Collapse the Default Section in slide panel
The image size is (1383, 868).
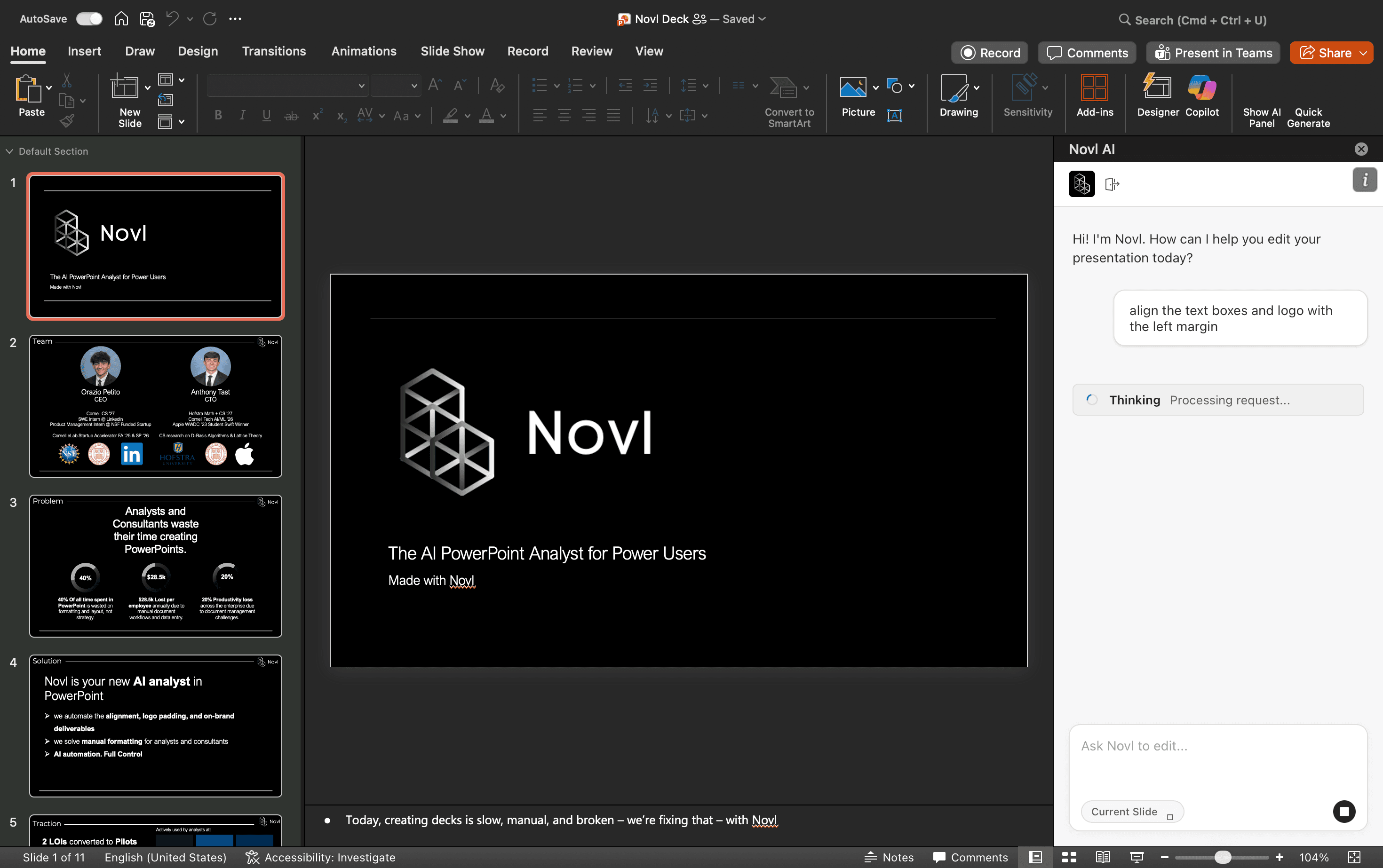(x=9, y=151)
